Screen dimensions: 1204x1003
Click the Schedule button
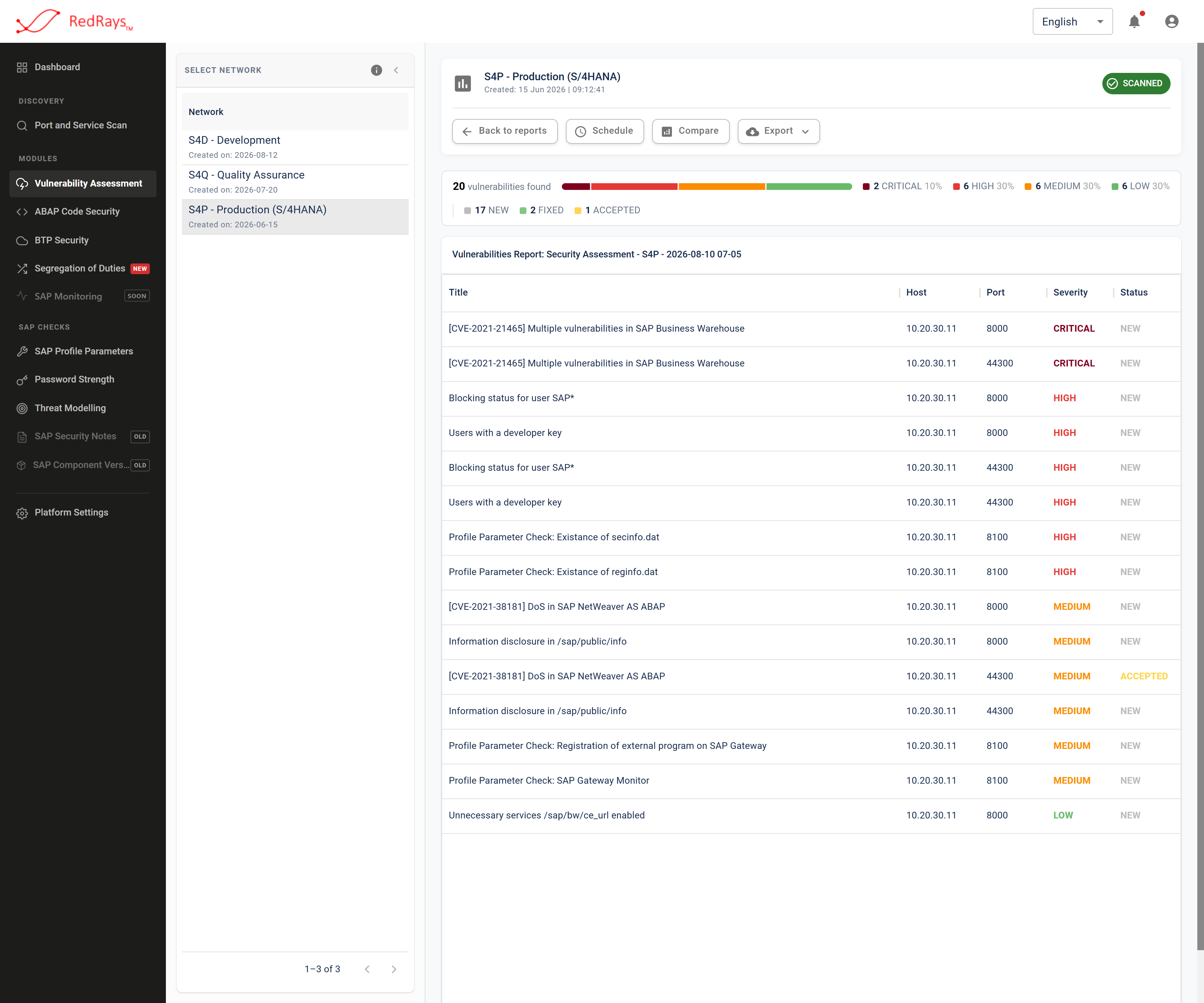[x=604, y=131]
